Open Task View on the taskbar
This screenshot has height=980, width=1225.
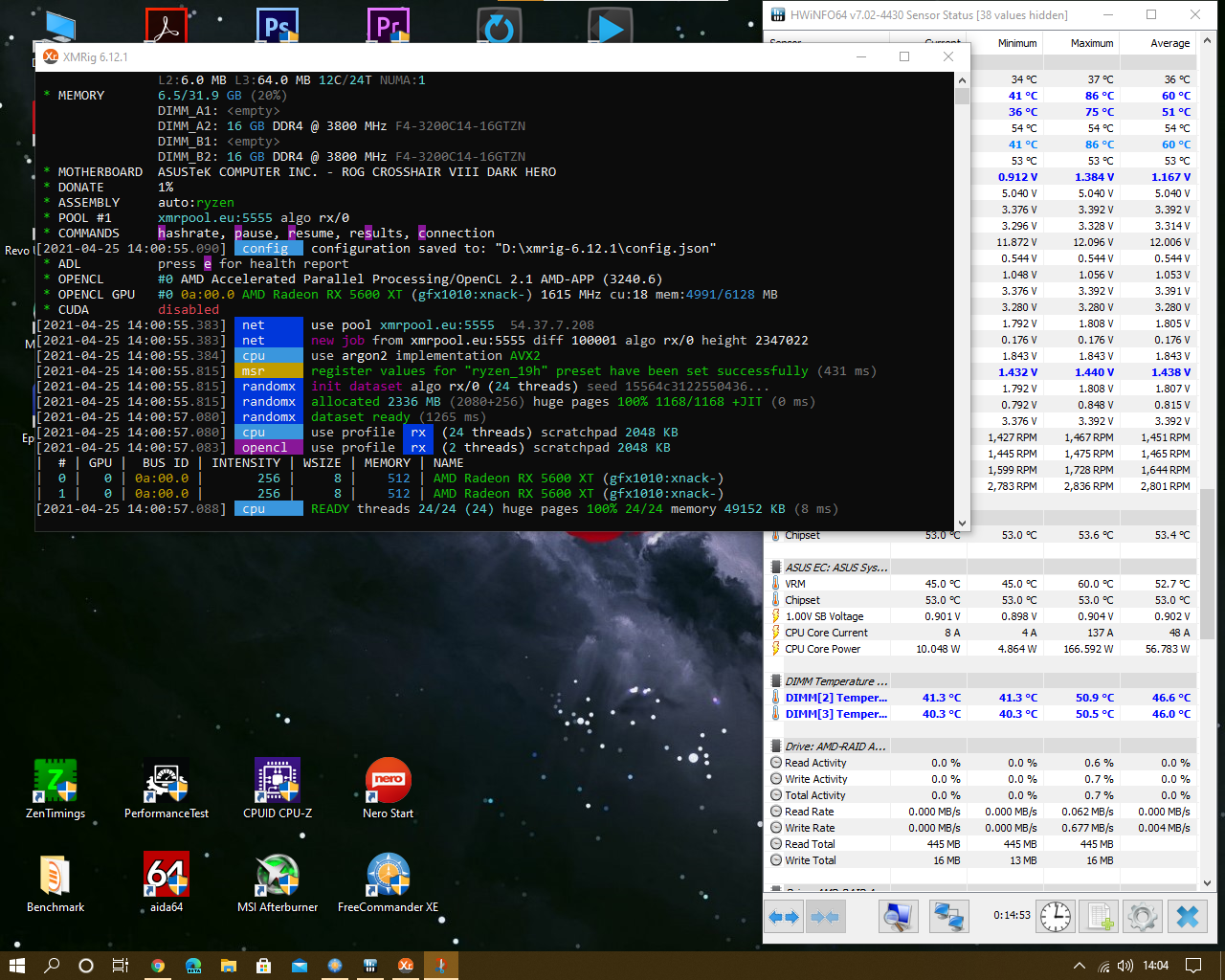click(121, 965)
